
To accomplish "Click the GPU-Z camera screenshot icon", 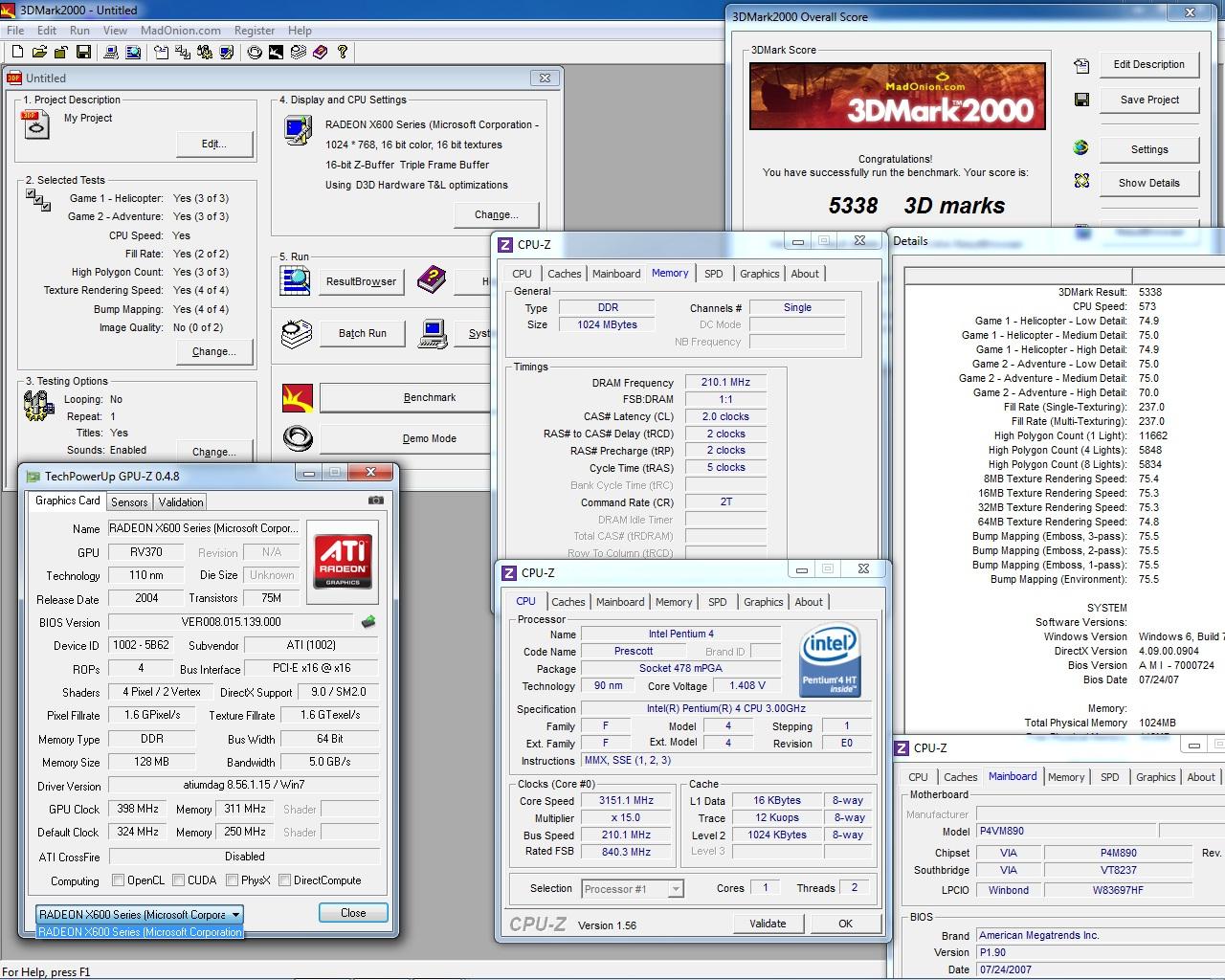I will point(376,500).
